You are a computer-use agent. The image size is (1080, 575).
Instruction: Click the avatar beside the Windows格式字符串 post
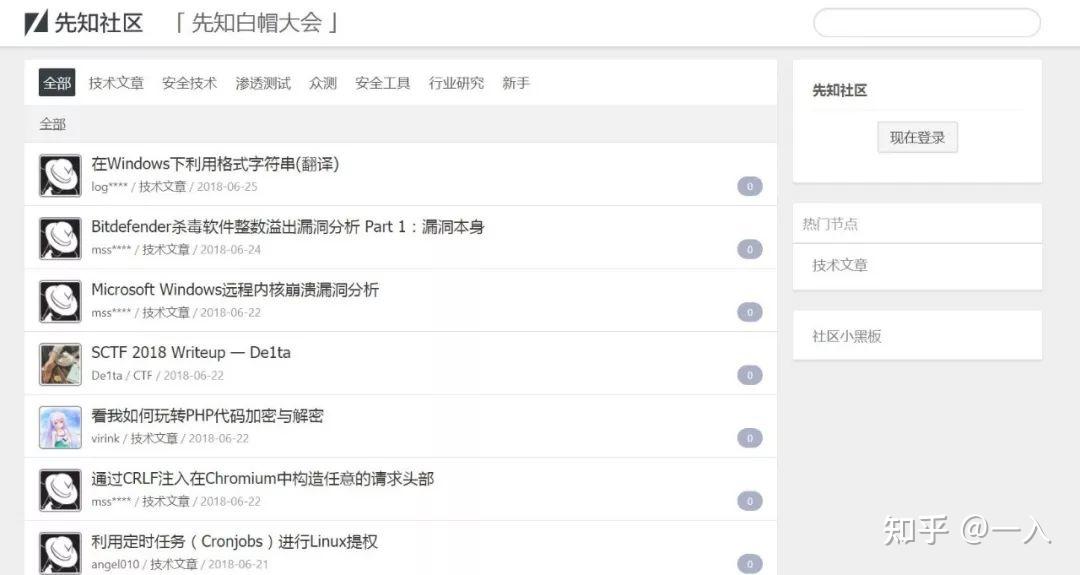(x=60, y=175)
